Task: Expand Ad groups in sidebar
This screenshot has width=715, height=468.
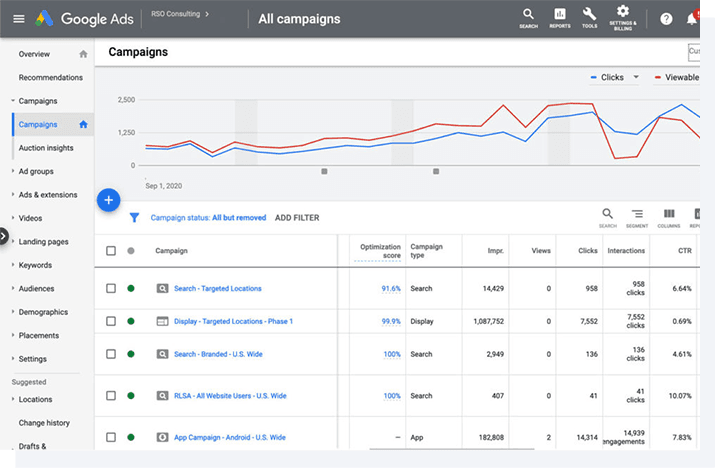Action: click(x=13, y=171)
